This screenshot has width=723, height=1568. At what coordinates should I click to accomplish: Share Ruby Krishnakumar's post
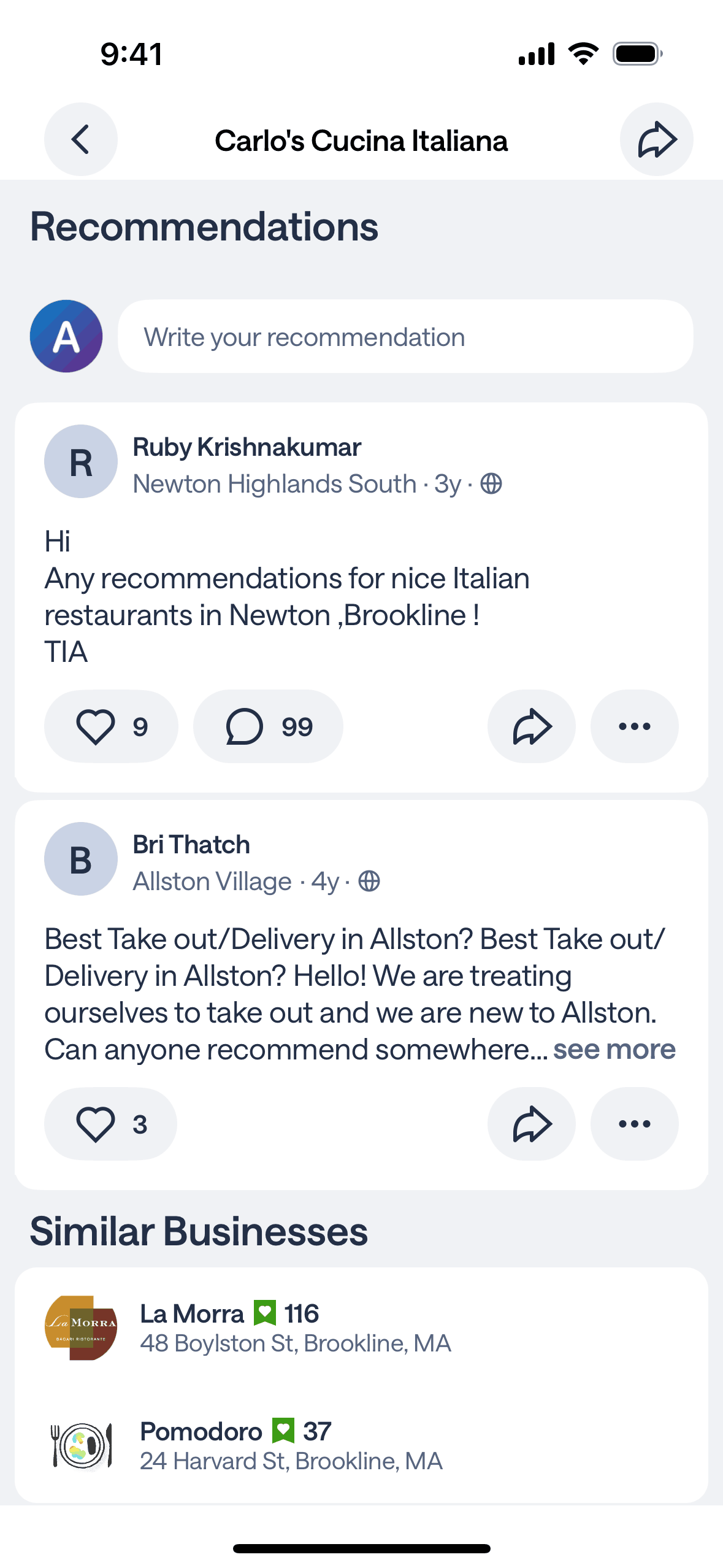pos(531,726)
